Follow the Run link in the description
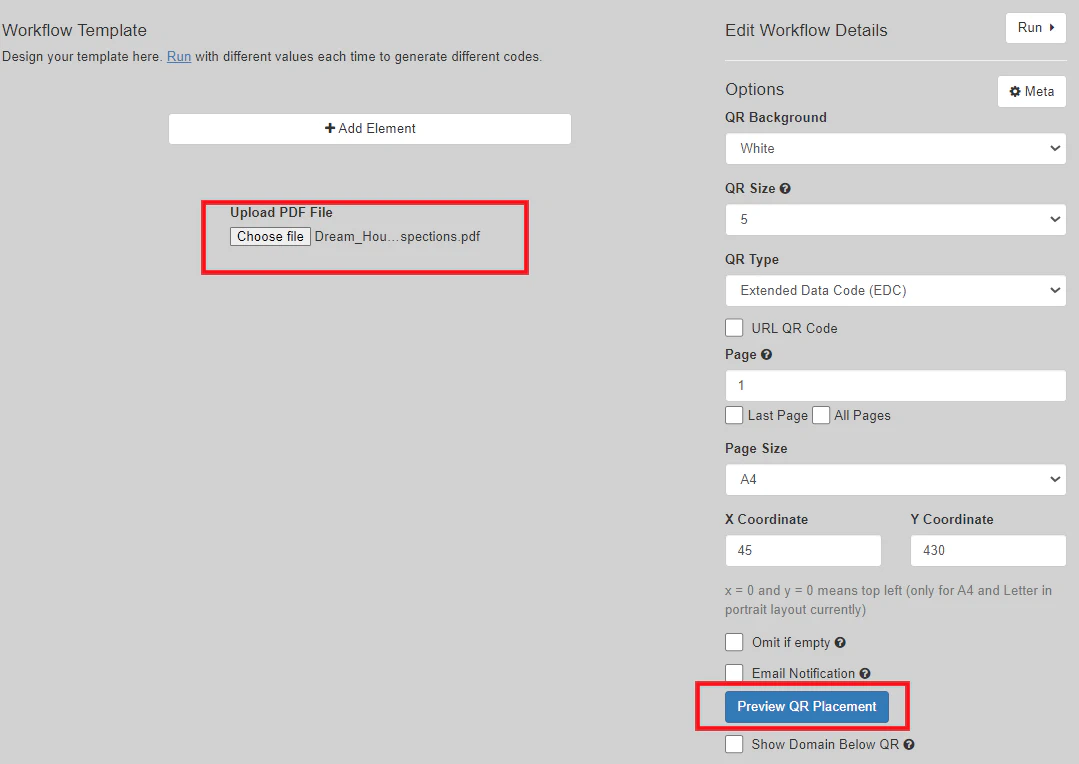This screenshot has height=764, width=1079. click(x=179, y=57)
